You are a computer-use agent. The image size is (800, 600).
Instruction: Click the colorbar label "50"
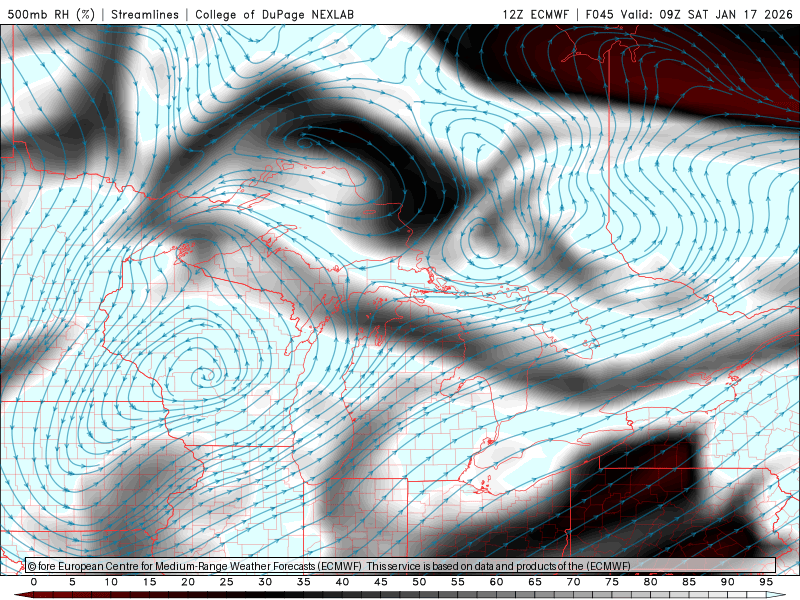click(419, 582)
